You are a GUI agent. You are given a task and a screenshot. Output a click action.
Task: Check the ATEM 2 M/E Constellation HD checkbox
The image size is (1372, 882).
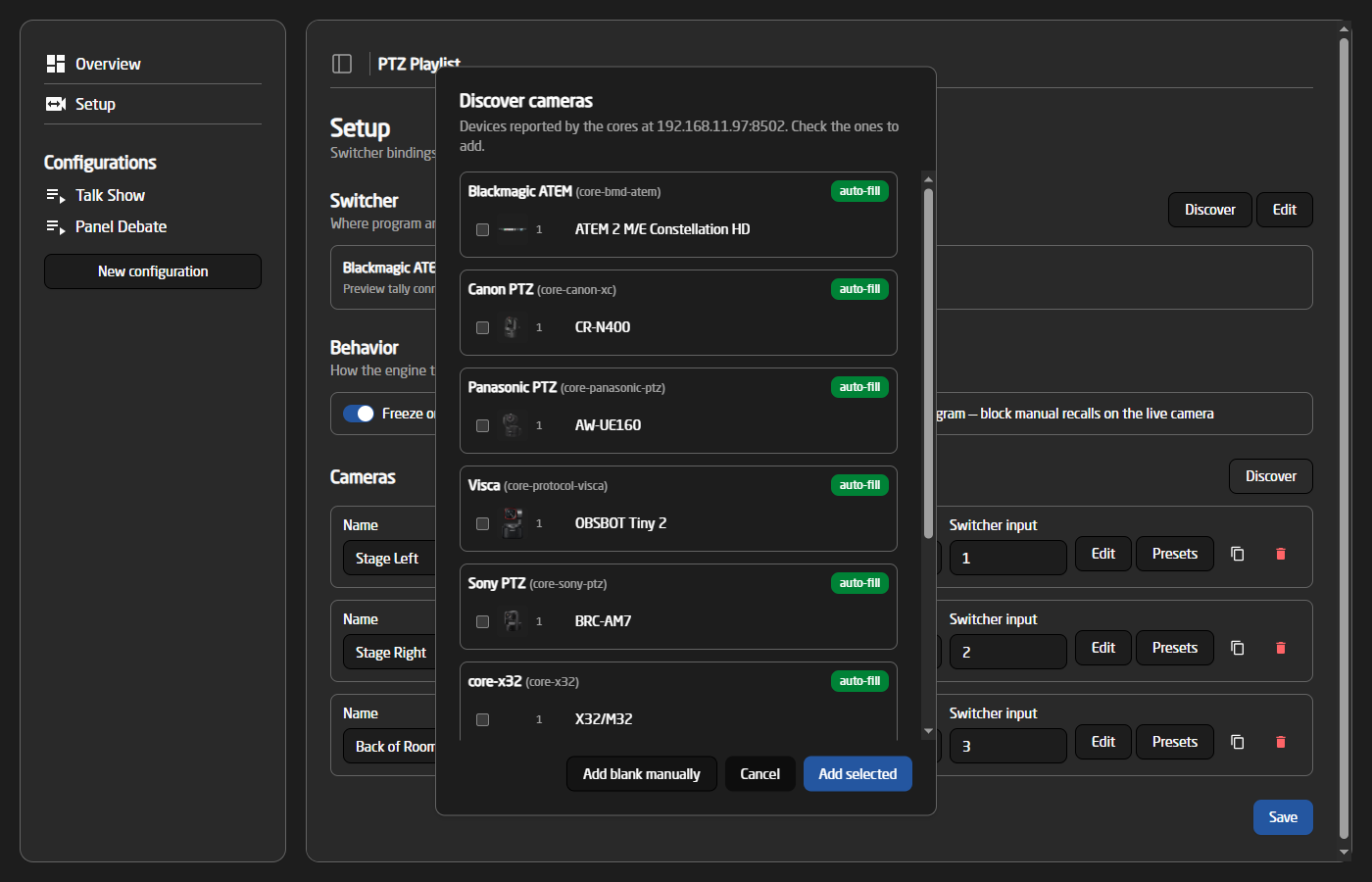click(482, 229)
